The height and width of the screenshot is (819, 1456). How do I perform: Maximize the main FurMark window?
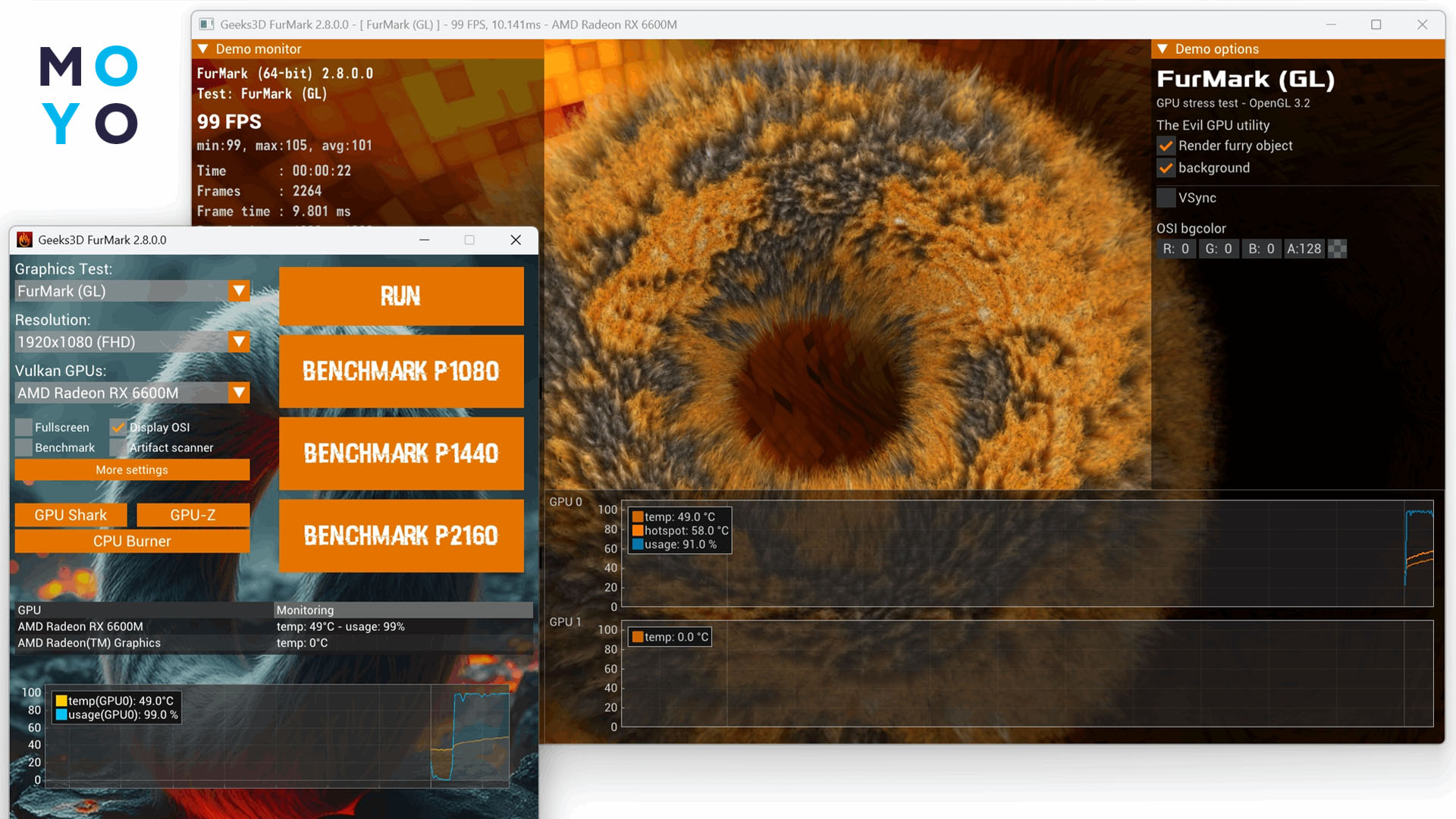pos(1376,24)
